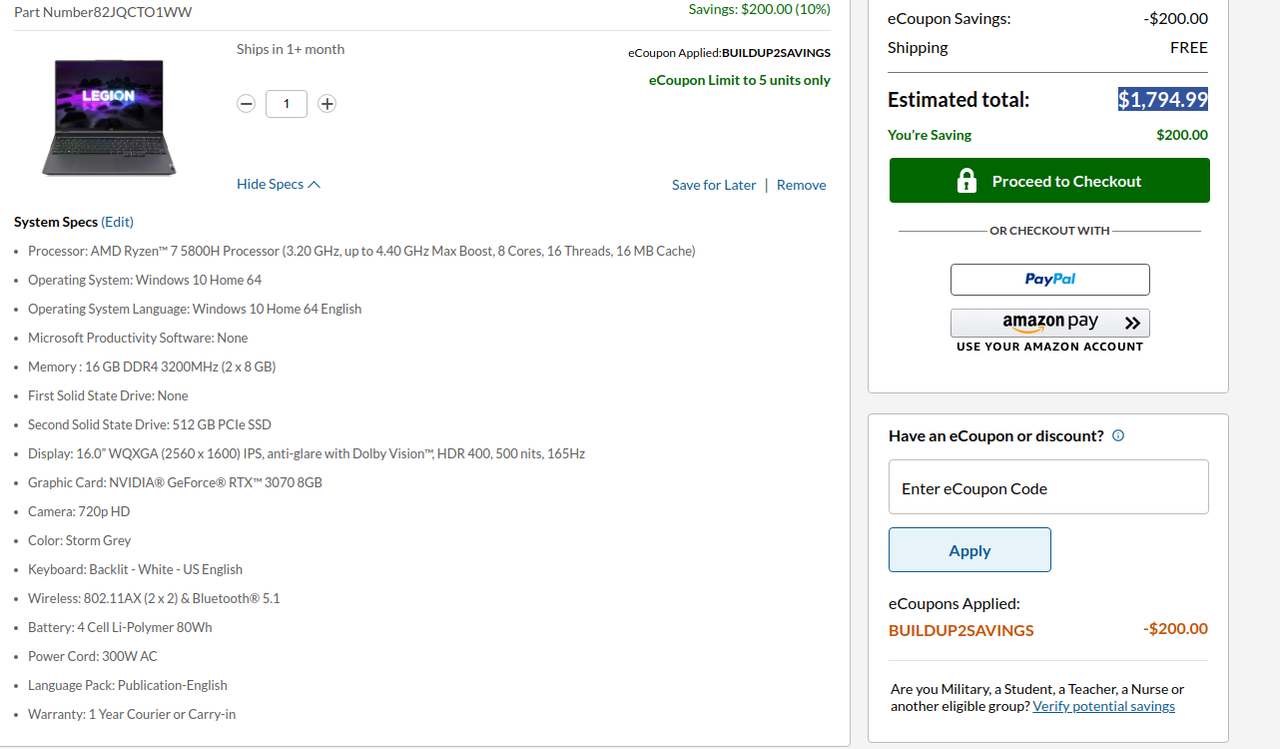The image size is (1280, 749).
Task: Collapse specs with Hide Specs
Action: coord(278,184)
